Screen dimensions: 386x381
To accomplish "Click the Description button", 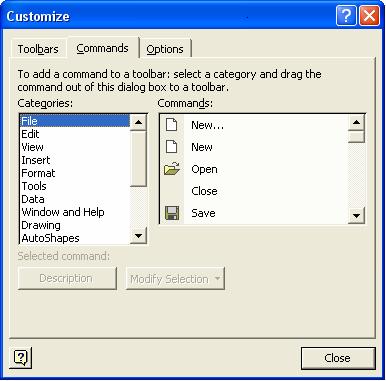I will click(x=67, y=278).
